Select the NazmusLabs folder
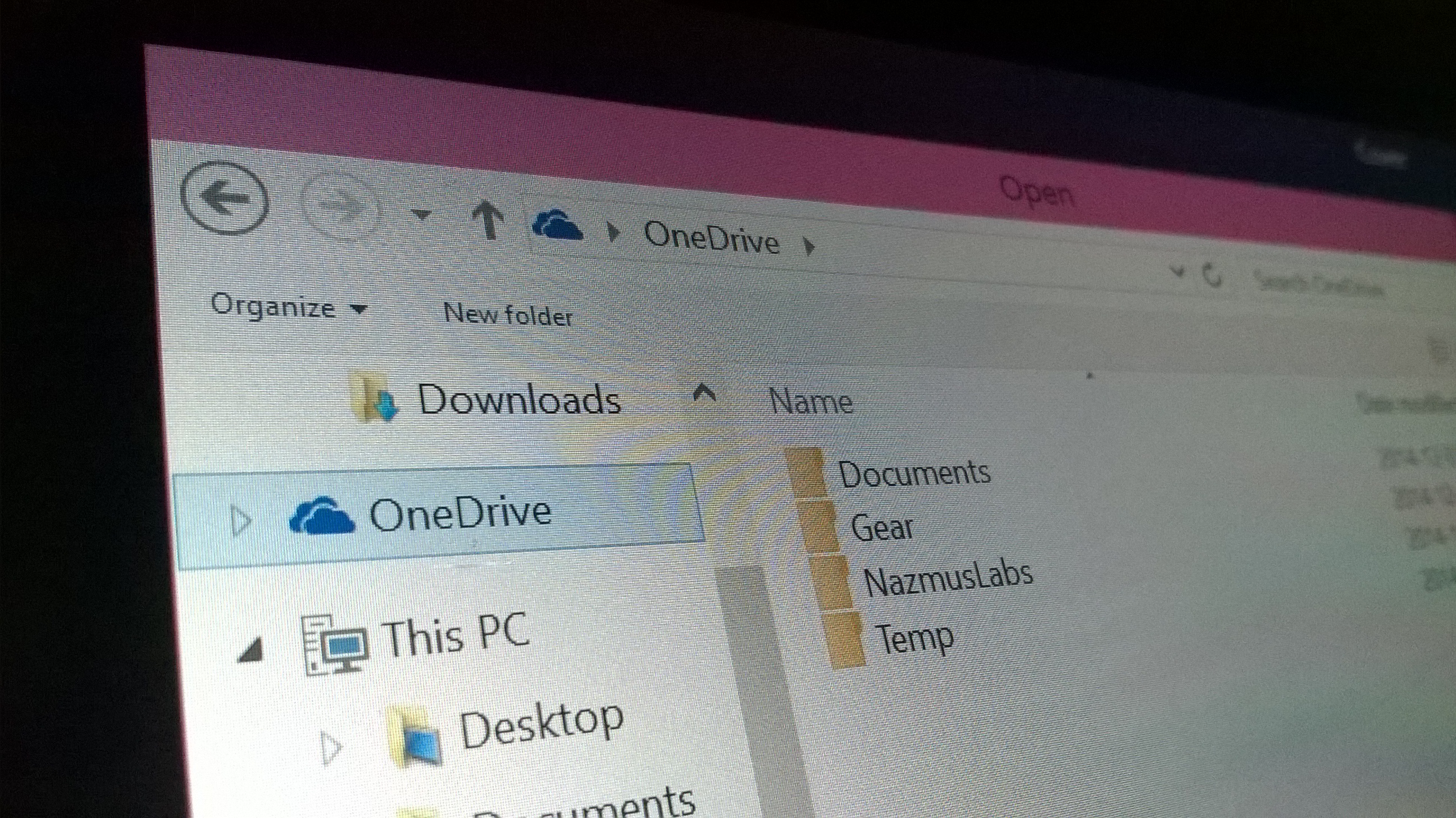This screenshot has width=1456, height=818. tap(947, 579)
